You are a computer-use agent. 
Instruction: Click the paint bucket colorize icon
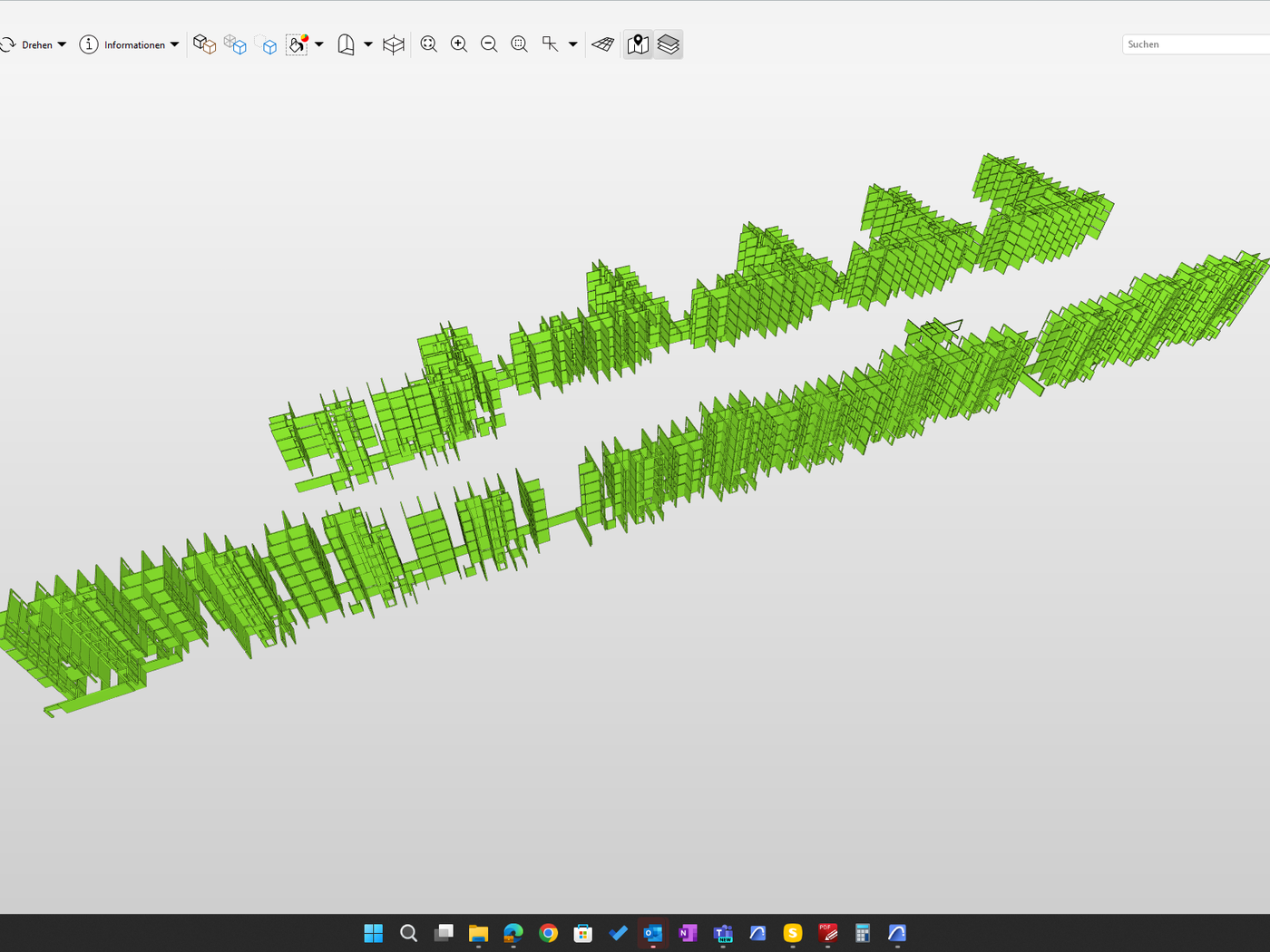tap(297, 44)
